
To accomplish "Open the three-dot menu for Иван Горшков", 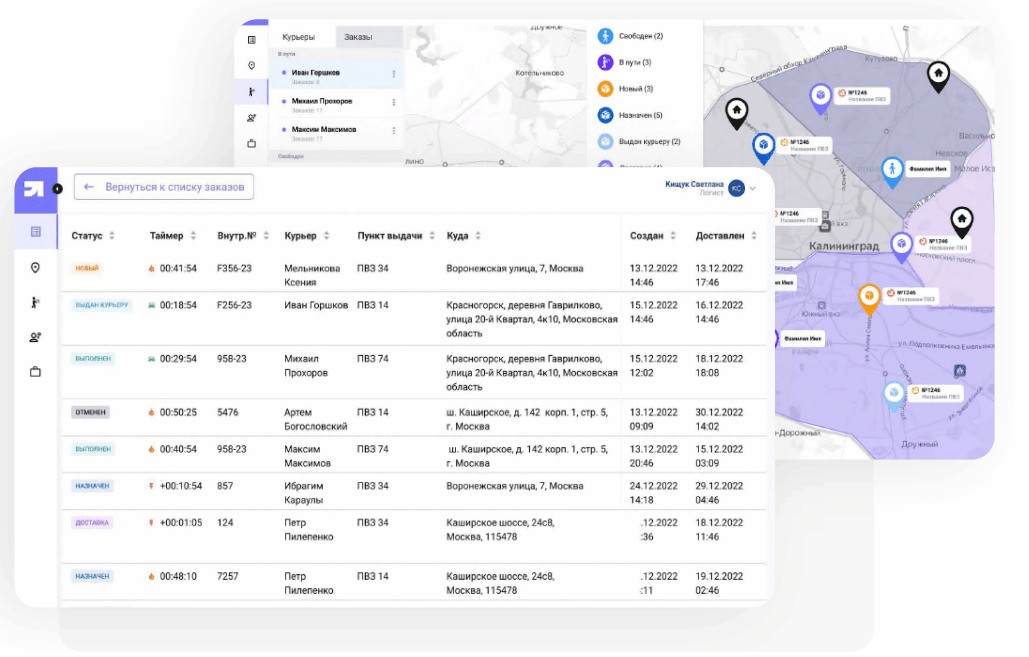I will point(393,74).
